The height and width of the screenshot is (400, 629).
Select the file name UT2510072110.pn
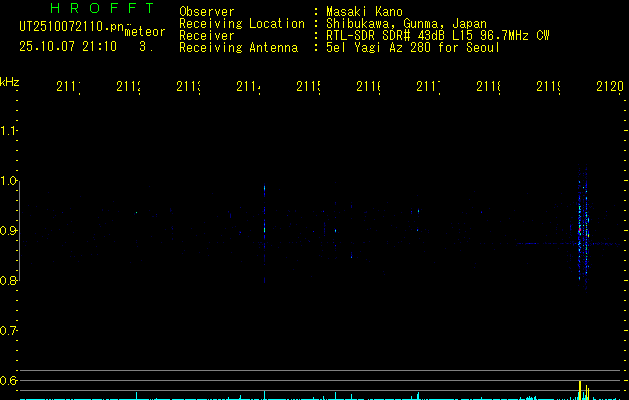pos(72,27)
